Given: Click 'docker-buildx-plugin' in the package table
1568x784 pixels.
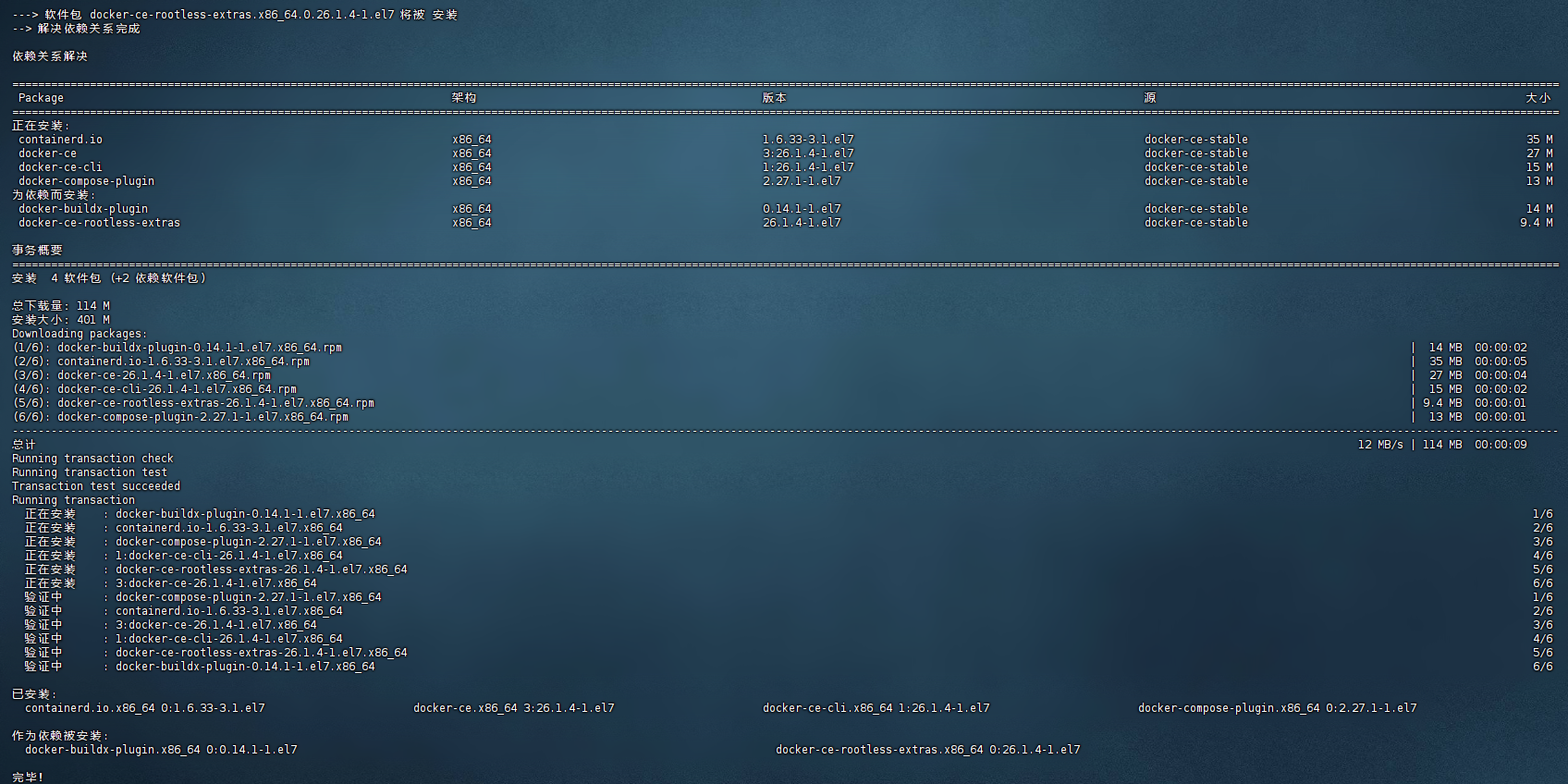Looking at the screenshot, I should 83,209.
